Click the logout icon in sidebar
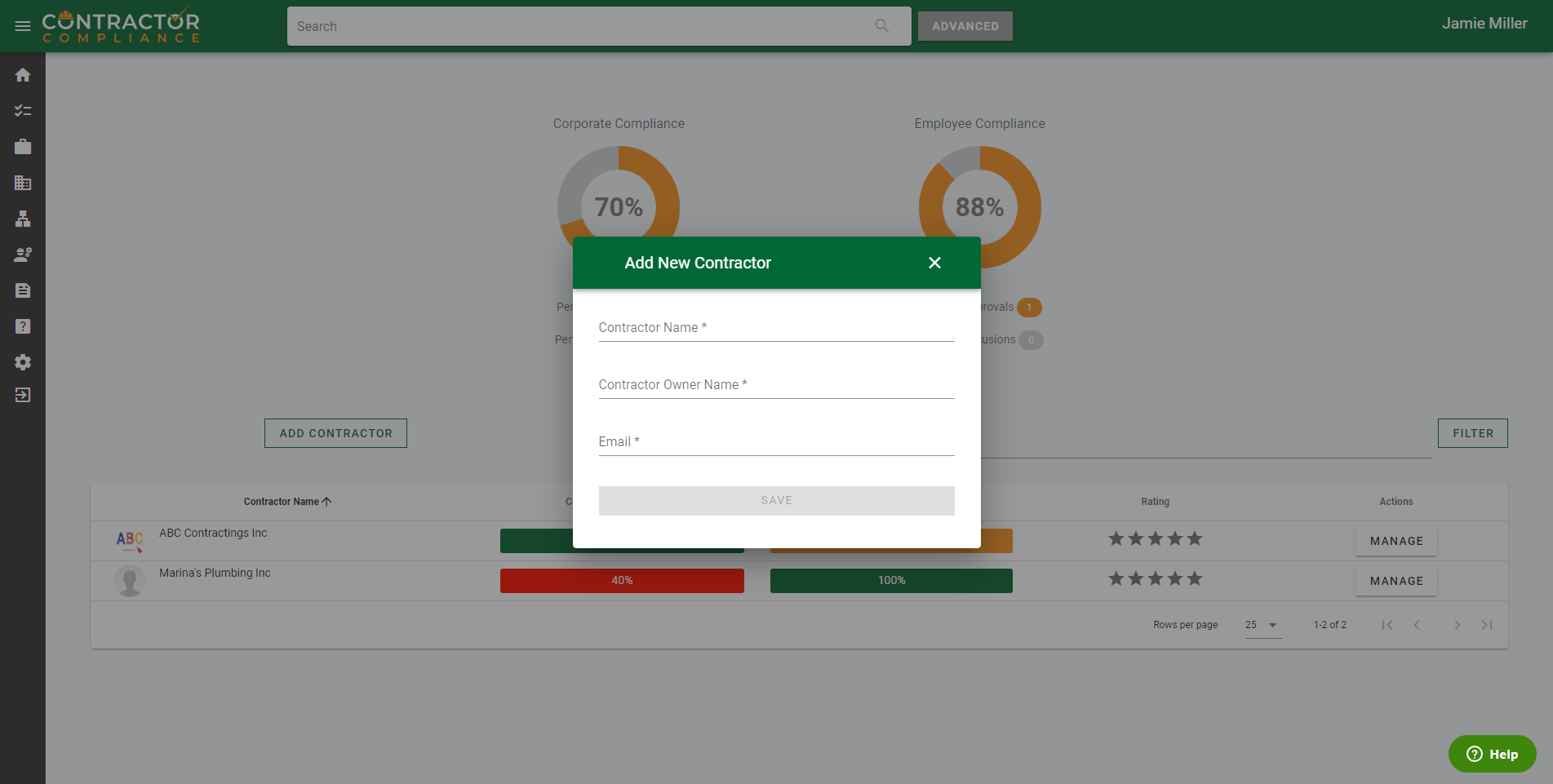The width and height of the screenshot is (1553, 784). pos(23,395)
